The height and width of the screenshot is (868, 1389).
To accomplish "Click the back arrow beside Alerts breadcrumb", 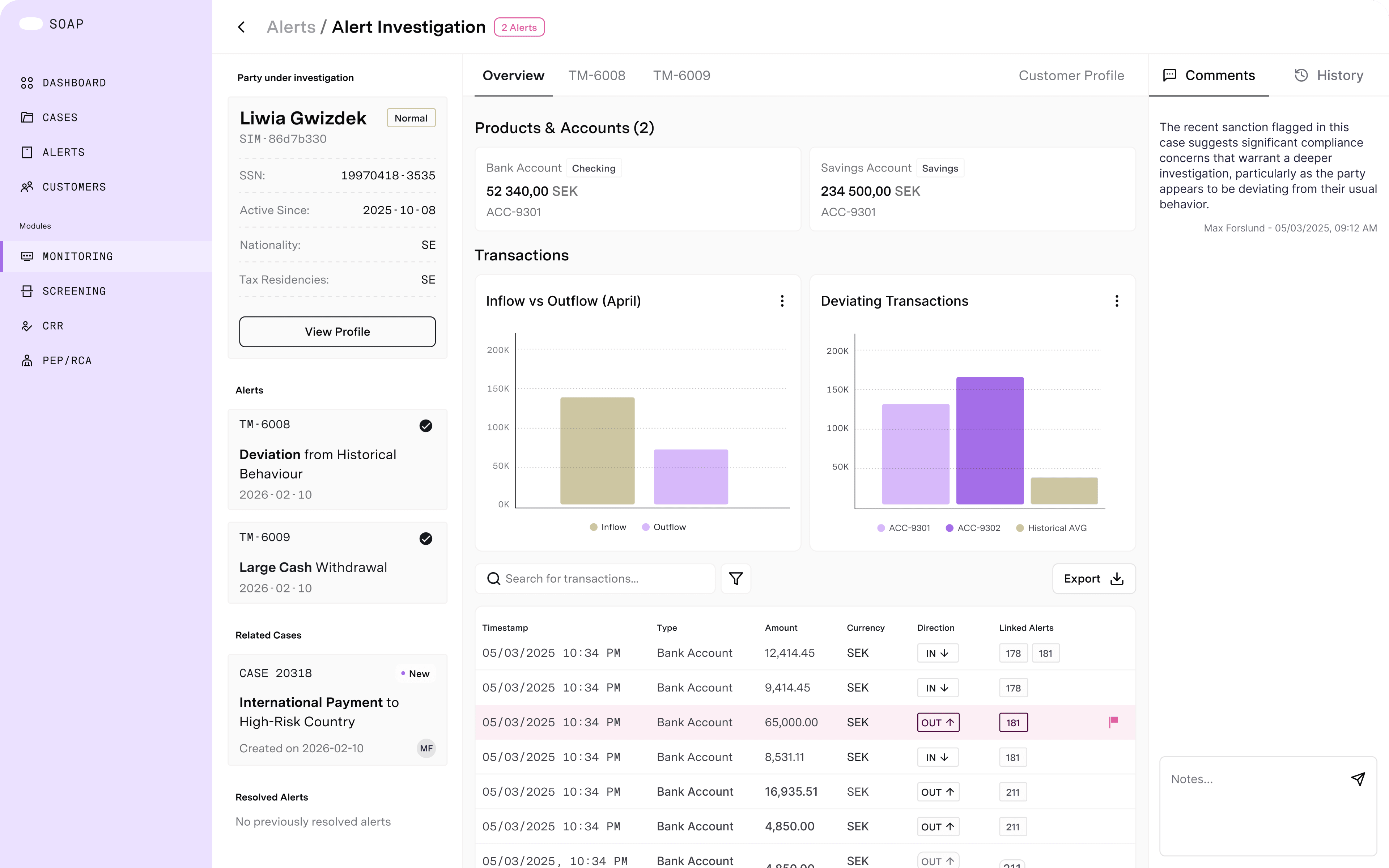I will [x=242, y=27].
